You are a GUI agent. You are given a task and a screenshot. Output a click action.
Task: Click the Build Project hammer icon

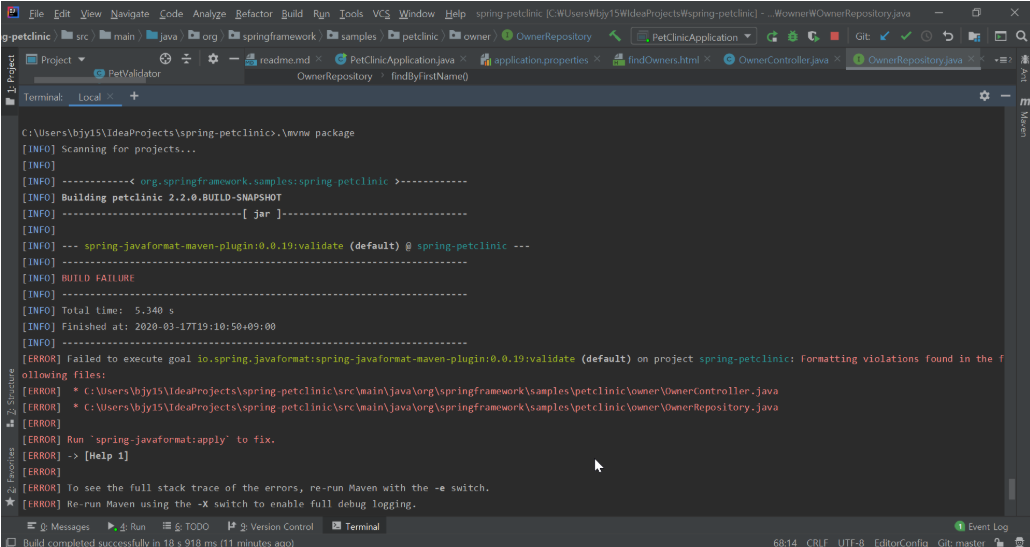coord(616,37)
